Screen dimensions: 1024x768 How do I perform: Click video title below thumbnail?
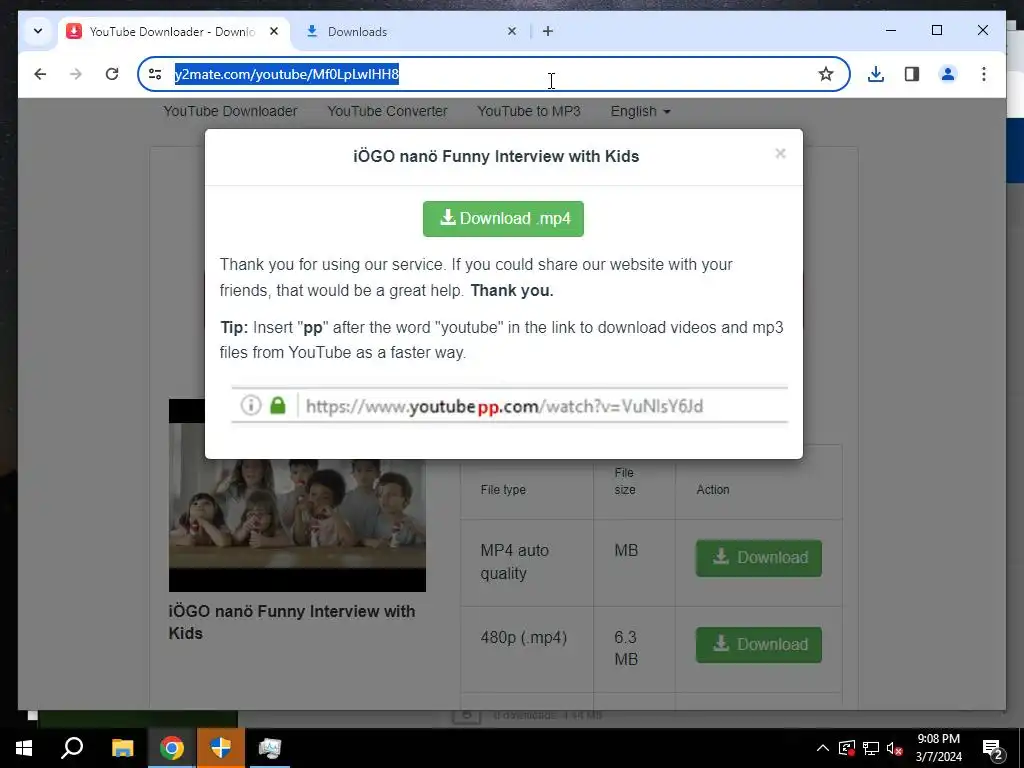pos(292,622)
